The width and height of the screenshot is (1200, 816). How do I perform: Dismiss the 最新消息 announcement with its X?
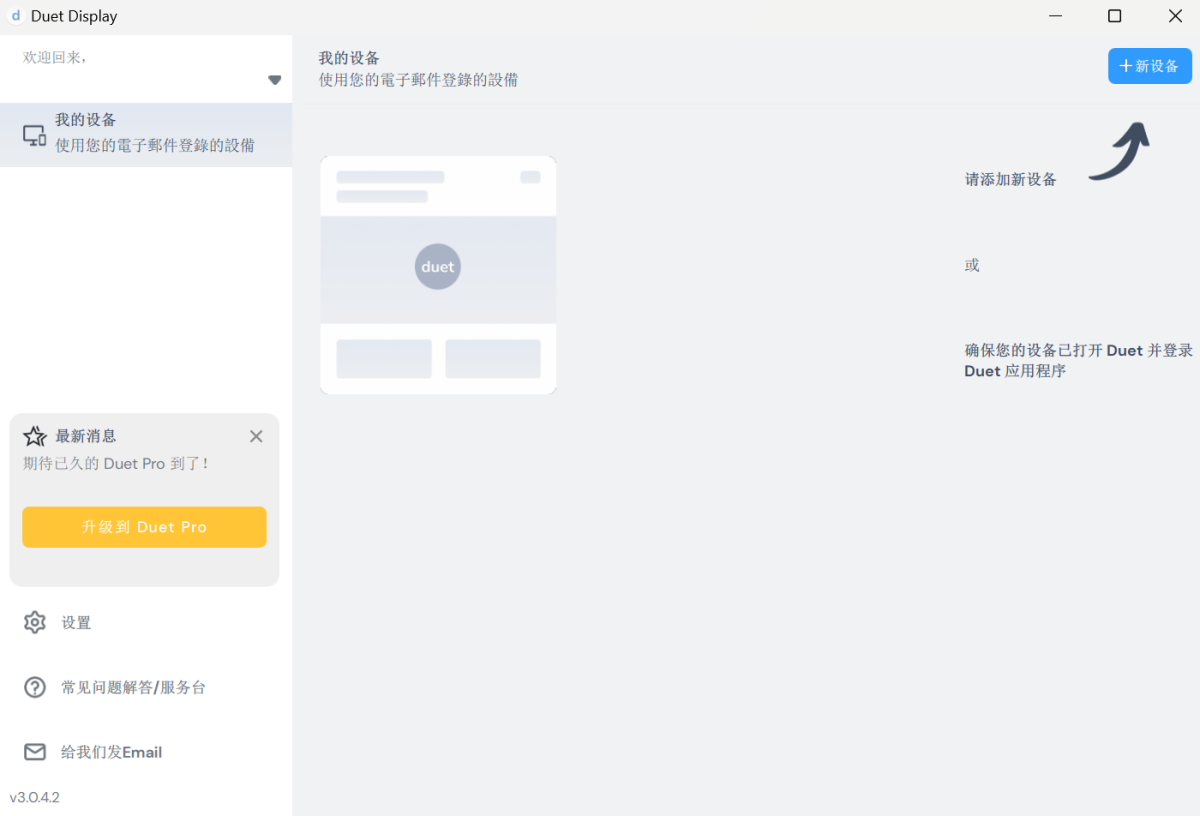click(x=256, y=435)
